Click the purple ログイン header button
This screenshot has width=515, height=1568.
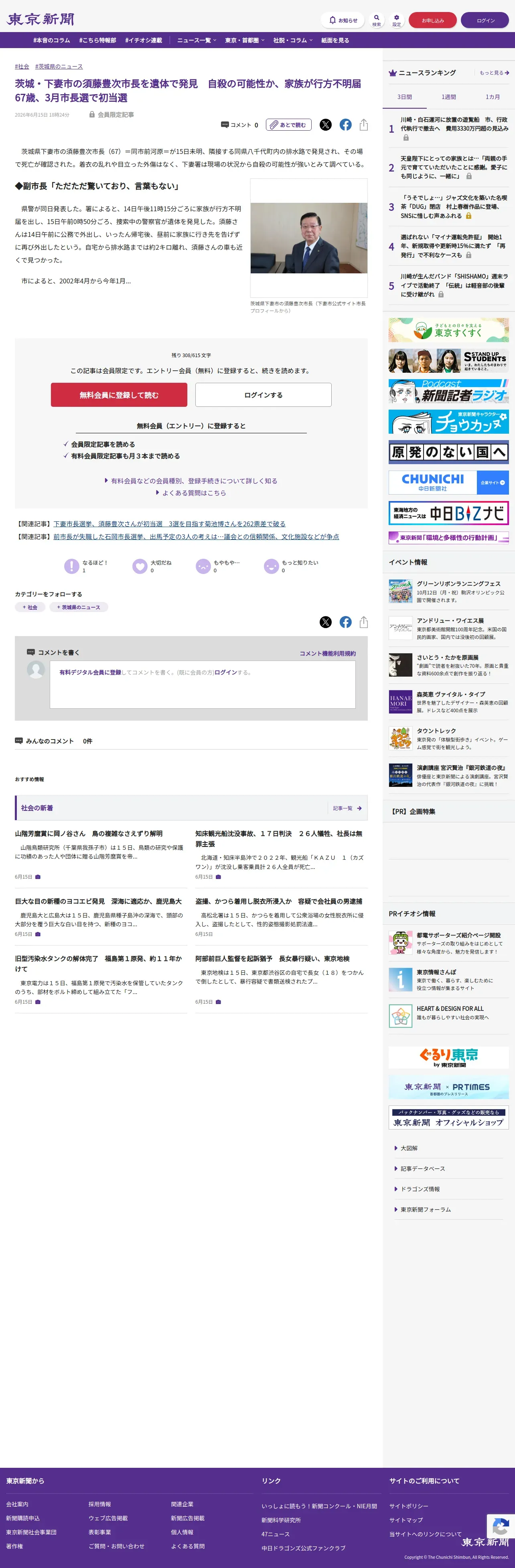pyautogui.click(x=485, y=20)
